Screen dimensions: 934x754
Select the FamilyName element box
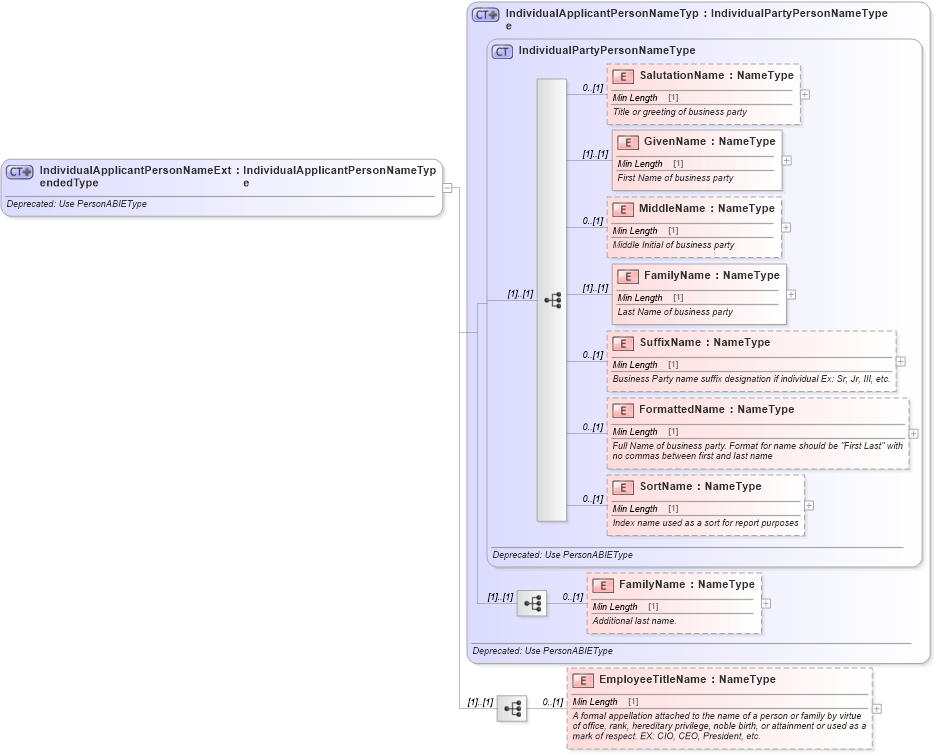pyautogui.click(x=698, y=275)
